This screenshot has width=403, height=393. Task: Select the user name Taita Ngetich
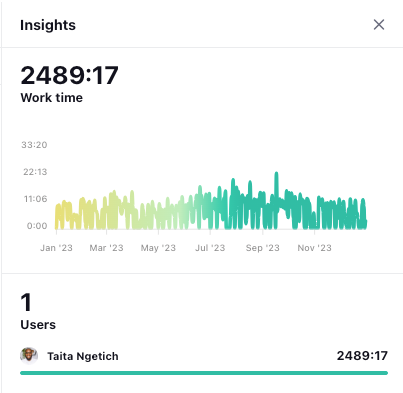83,356
